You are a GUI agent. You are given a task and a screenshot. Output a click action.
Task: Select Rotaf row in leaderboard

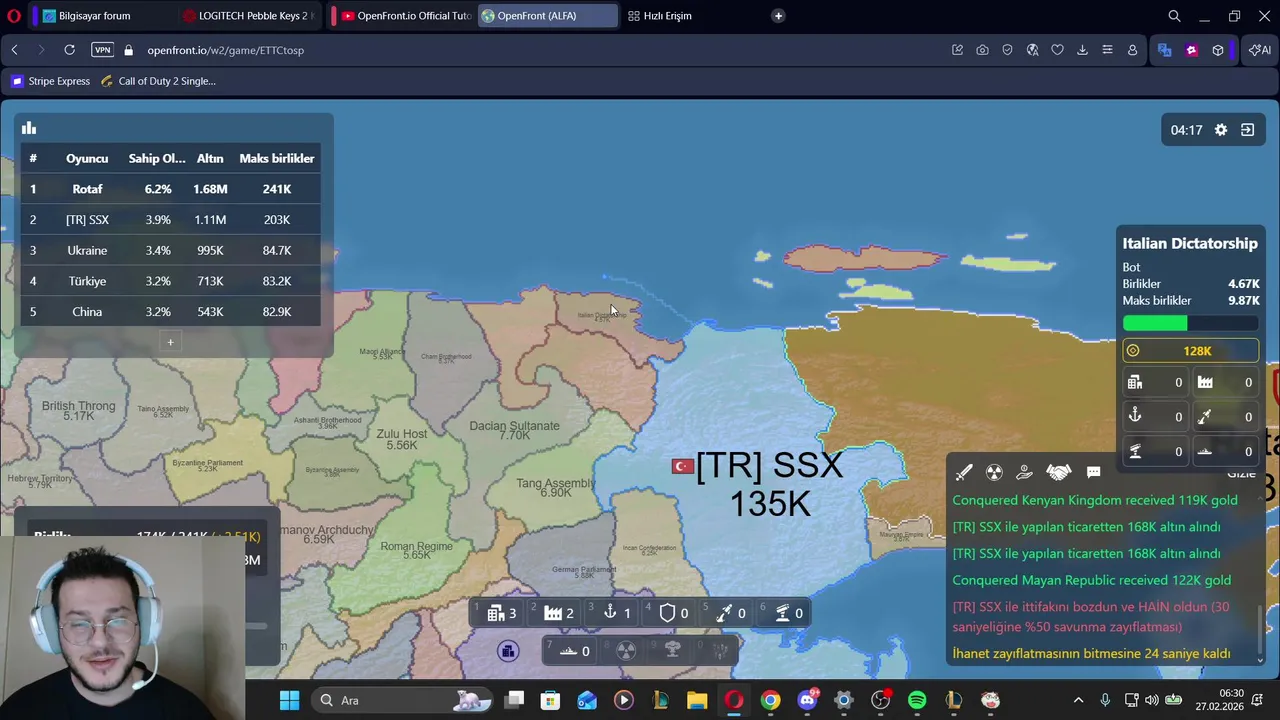tap(170, 189)
